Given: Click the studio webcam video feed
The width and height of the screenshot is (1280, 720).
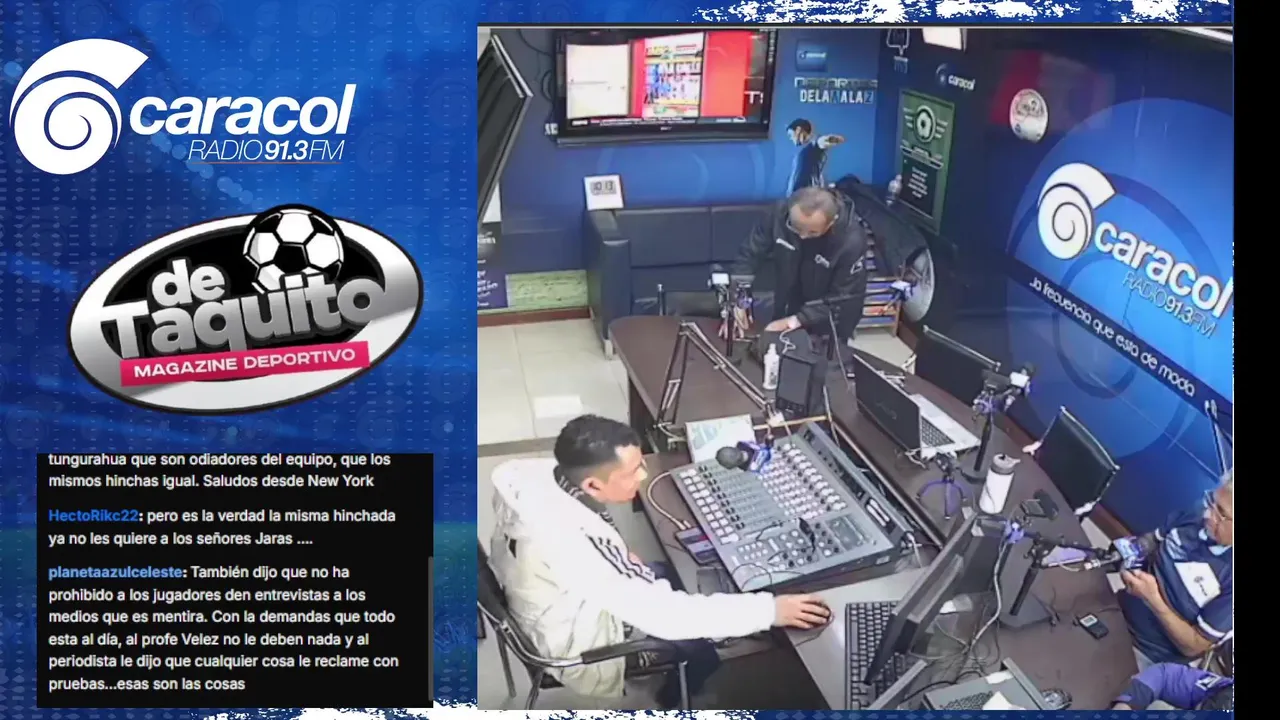Looking at the screenshot, I should pos(855,367).
